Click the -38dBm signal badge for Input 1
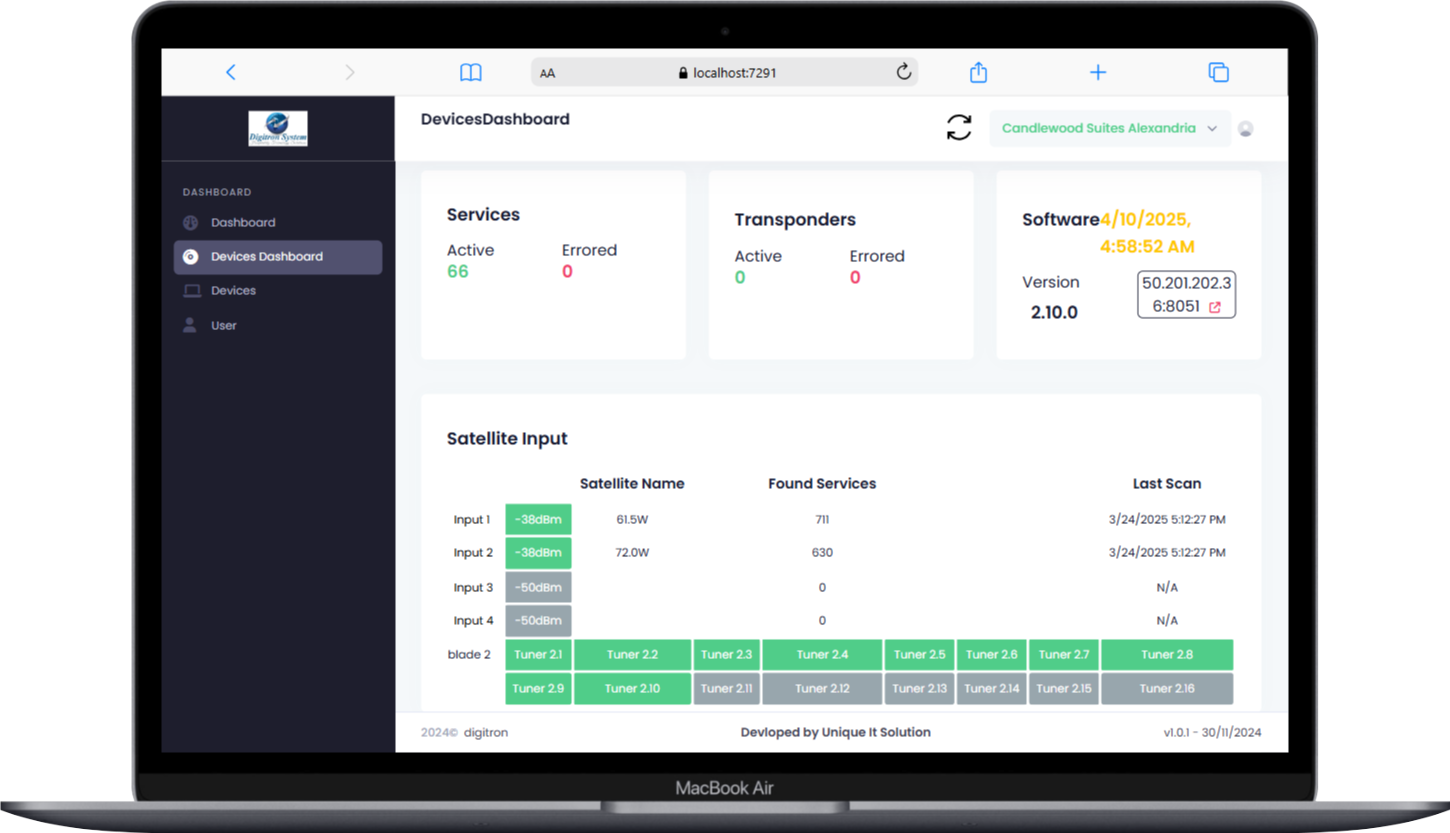The width and height of the screenshot is (1450, 833). click(x=538, y=519)
